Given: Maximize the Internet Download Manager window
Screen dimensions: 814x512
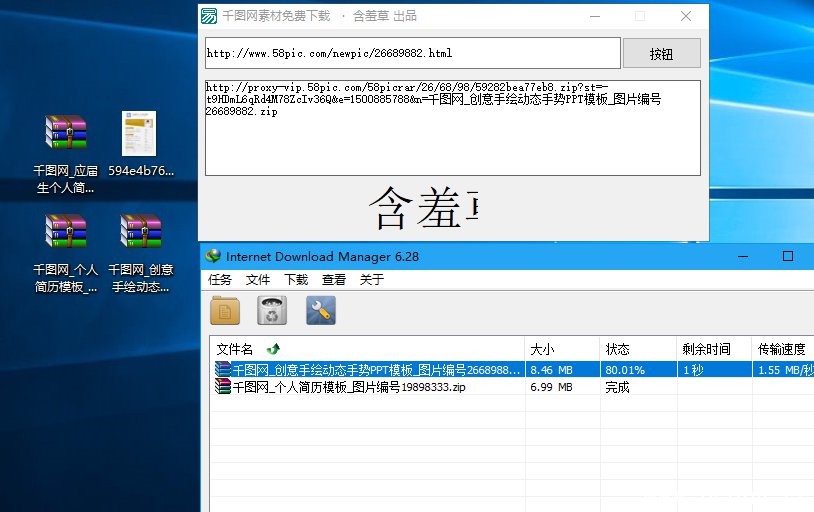Looking at the screenshot, I should (788, 256).
